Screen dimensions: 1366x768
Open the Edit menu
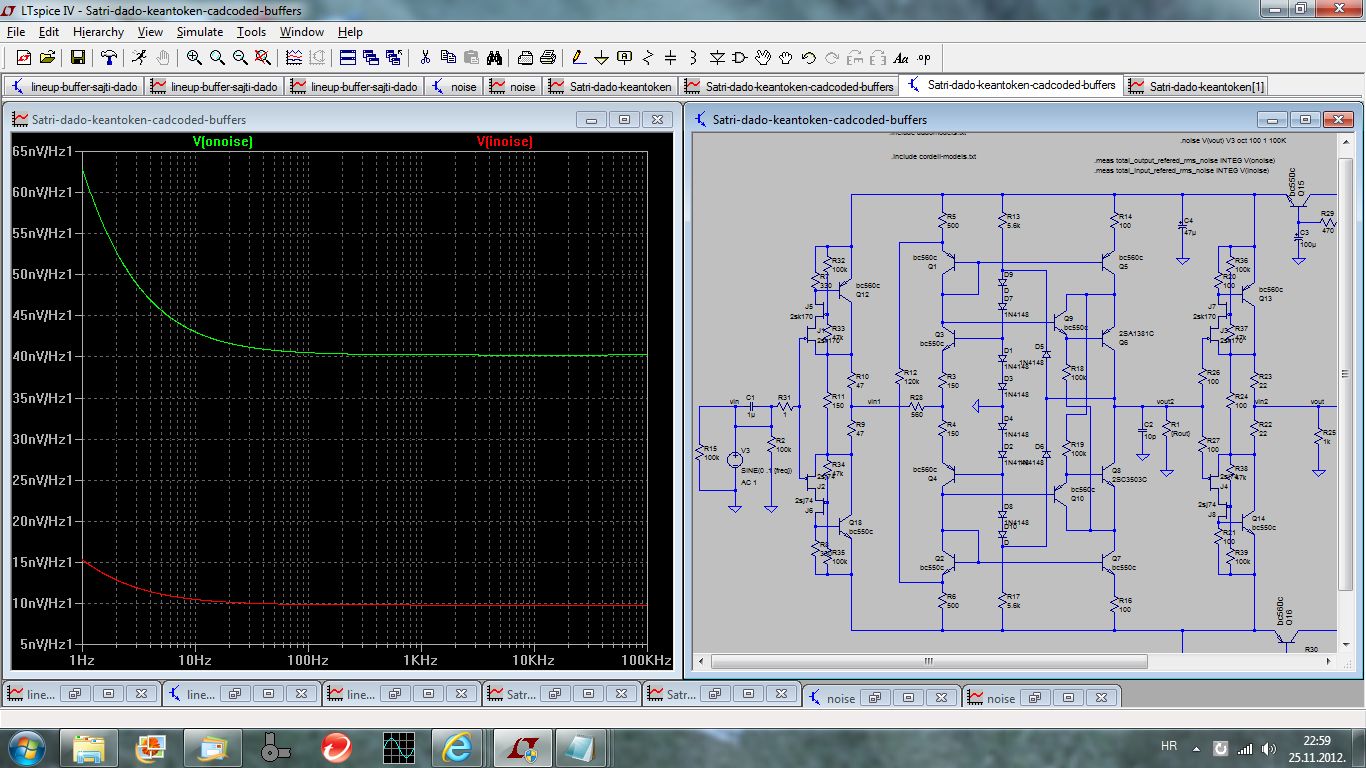(49, 32)
